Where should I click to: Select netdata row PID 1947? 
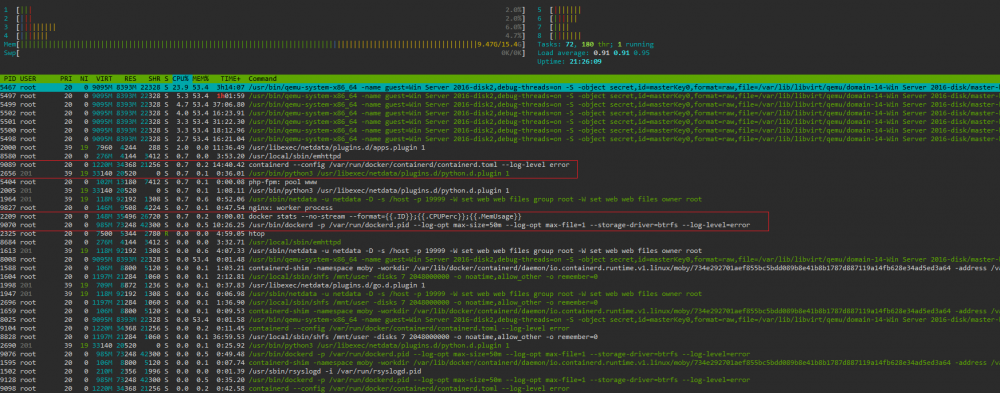click(x=500, y=293)
